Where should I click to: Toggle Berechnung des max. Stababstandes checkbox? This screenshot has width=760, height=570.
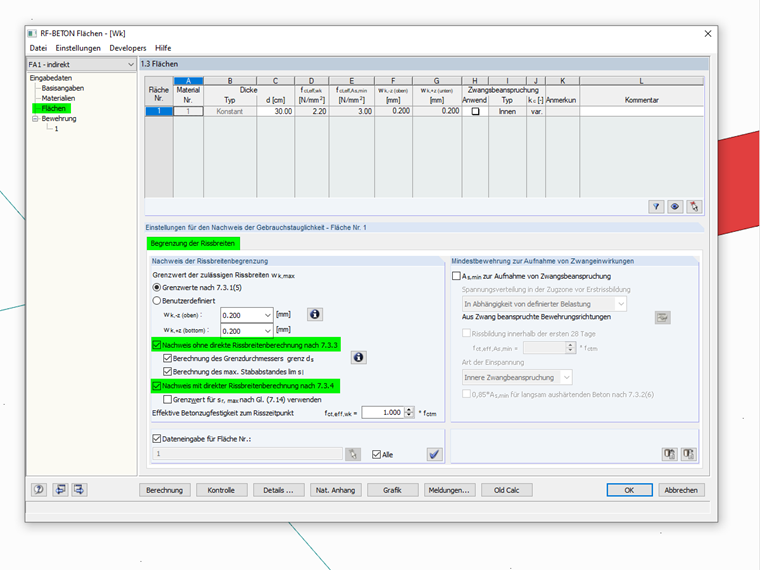[x=167, y=372]
